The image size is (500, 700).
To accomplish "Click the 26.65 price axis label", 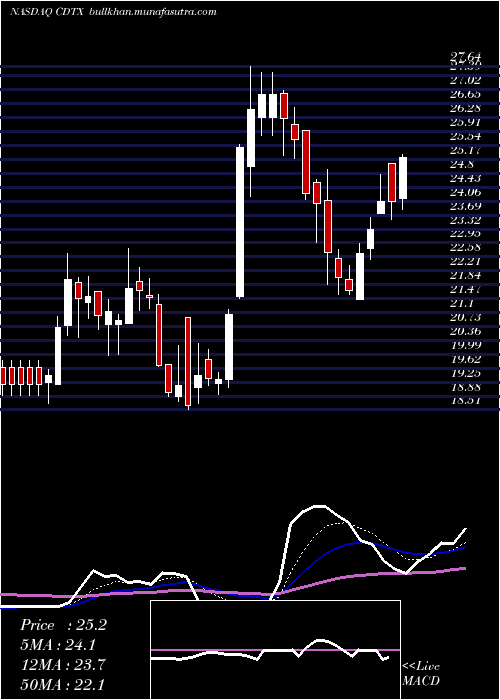I will (x=467, y=94).
